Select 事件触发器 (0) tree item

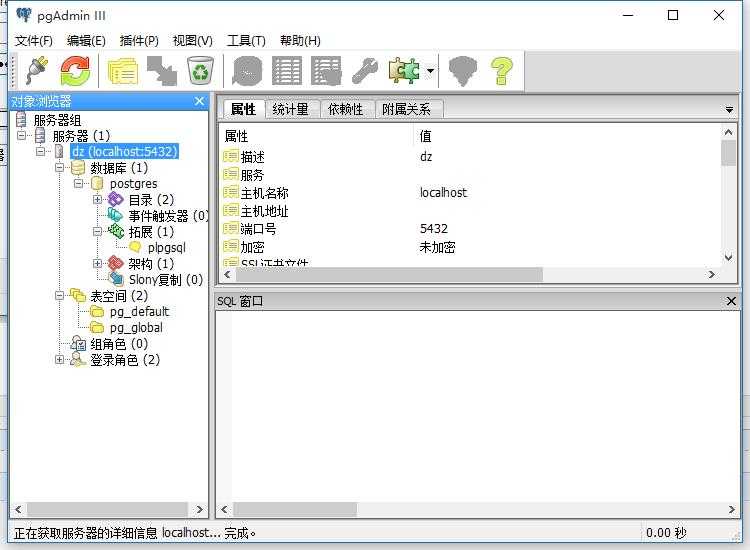tap(168, 216)
